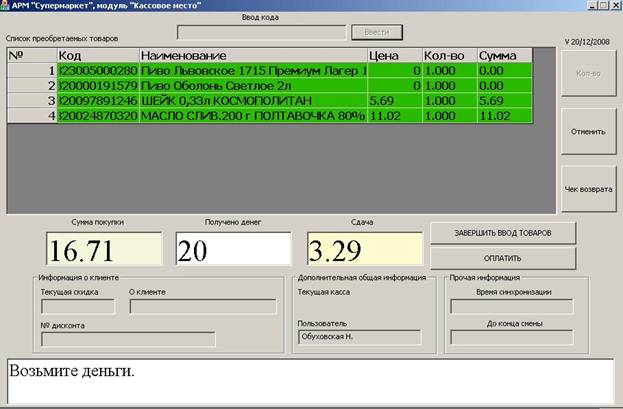Click quantity 1.000 in МАСЛО row

point(450,116)
